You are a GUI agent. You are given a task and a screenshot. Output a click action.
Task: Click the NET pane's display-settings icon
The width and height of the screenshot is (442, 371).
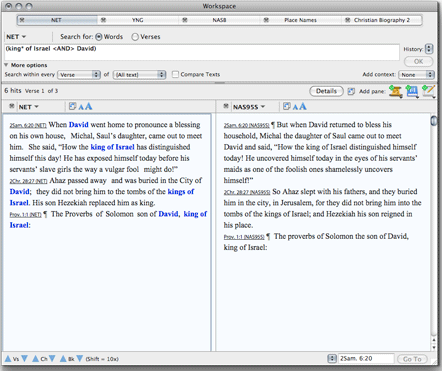pos(72,106)
